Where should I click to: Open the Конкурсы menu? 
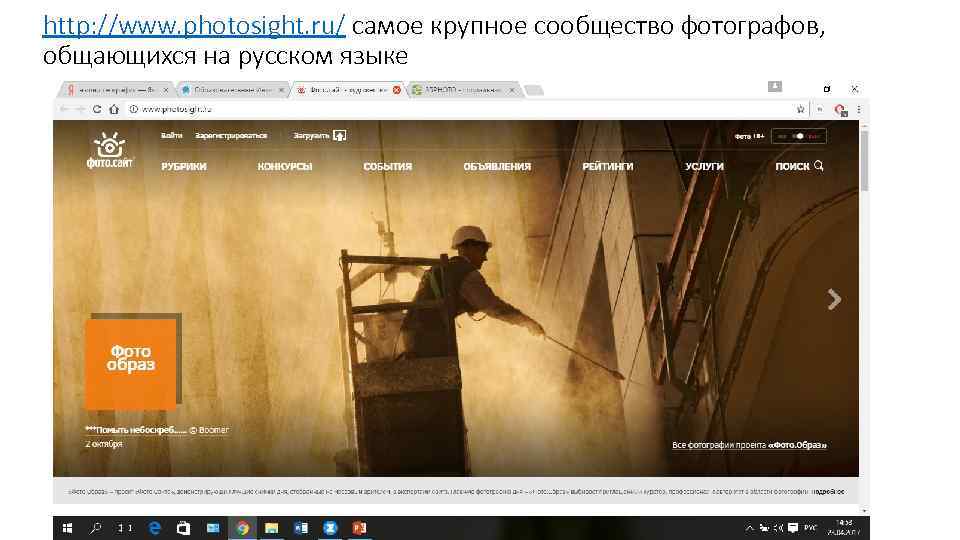(285, 167)
